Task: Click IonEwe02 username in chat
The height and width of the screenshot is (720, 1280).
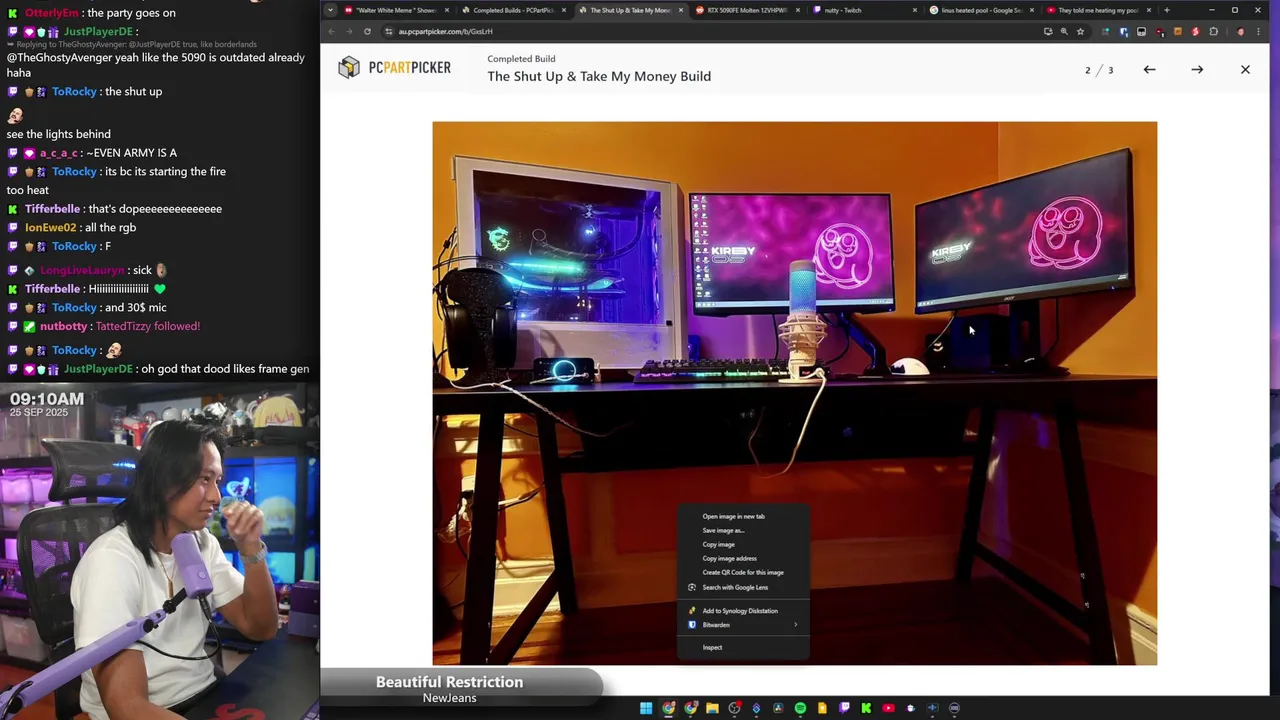Action: 50,228
